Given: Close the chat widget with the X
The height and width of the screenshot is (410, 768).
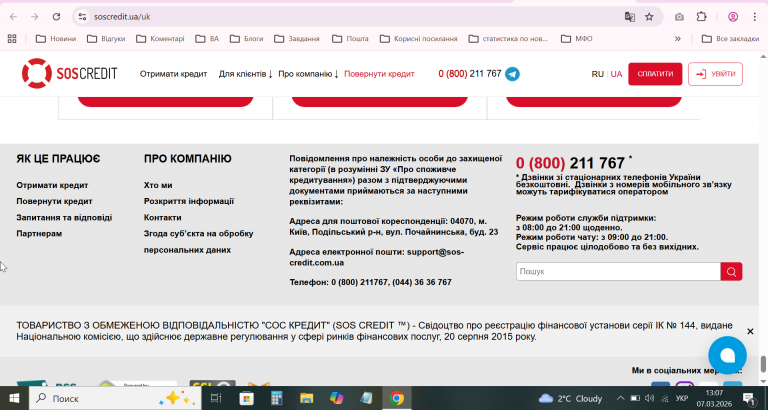Looking at the screenshot, I should click(750, 332).
